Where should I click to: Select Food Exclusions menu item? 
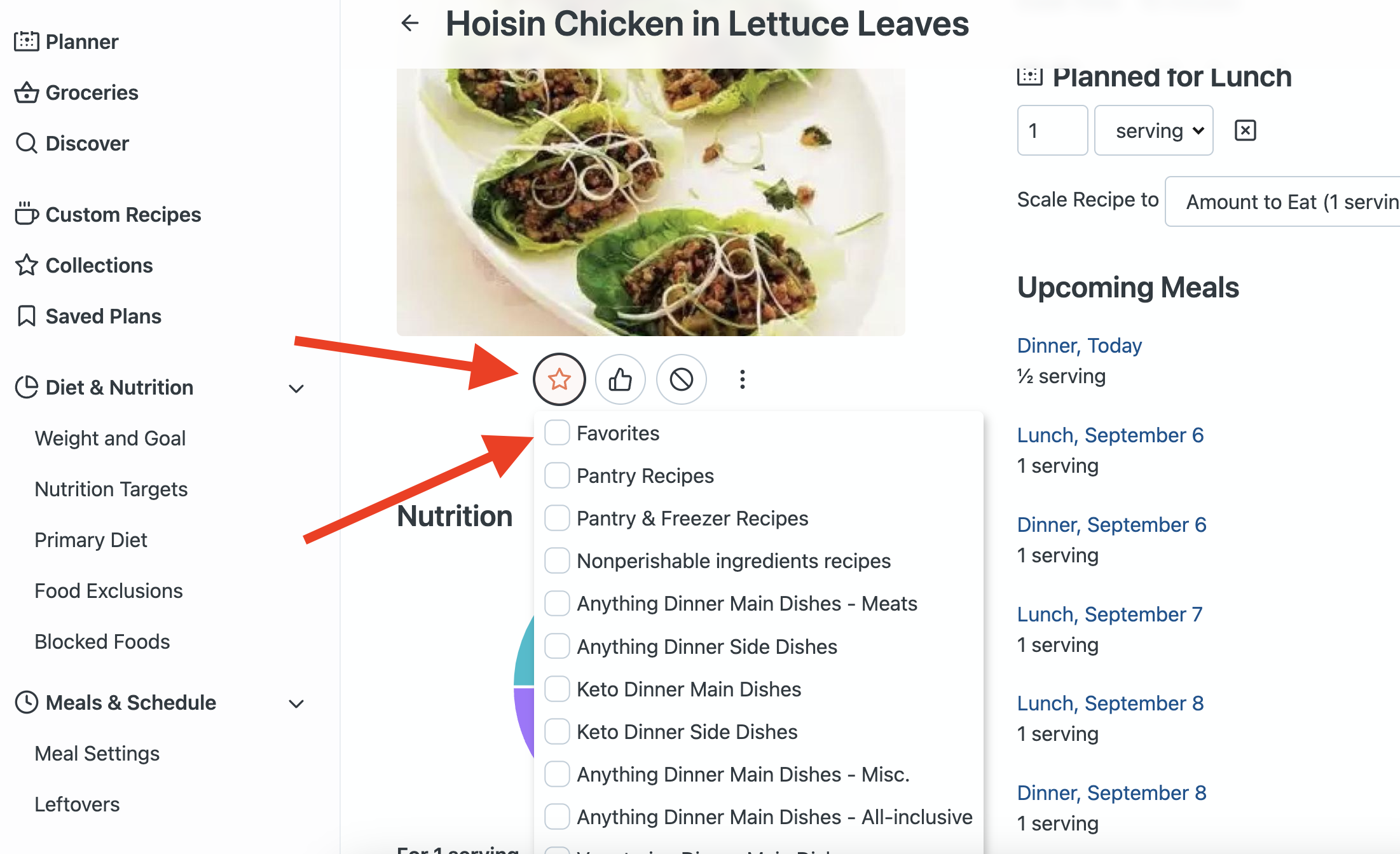[x=109, y=590]
